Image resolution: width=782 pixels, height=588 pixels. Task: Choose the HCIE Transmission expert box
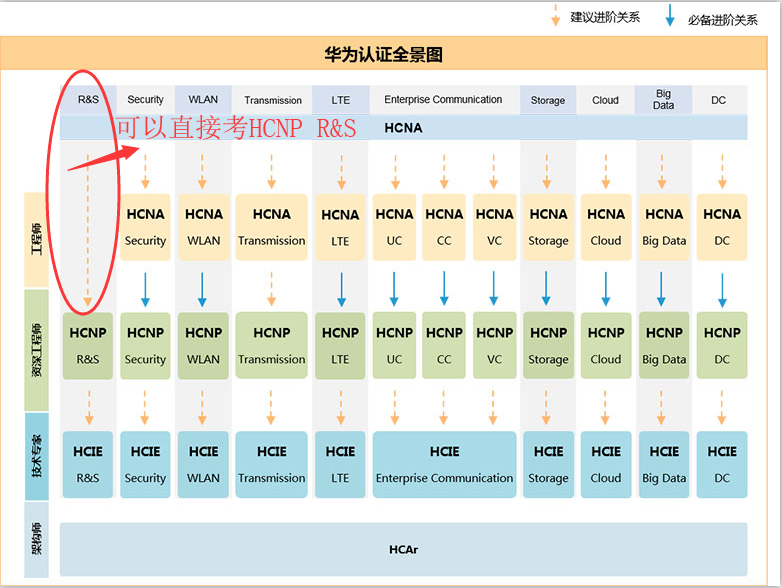coord(272,464)
